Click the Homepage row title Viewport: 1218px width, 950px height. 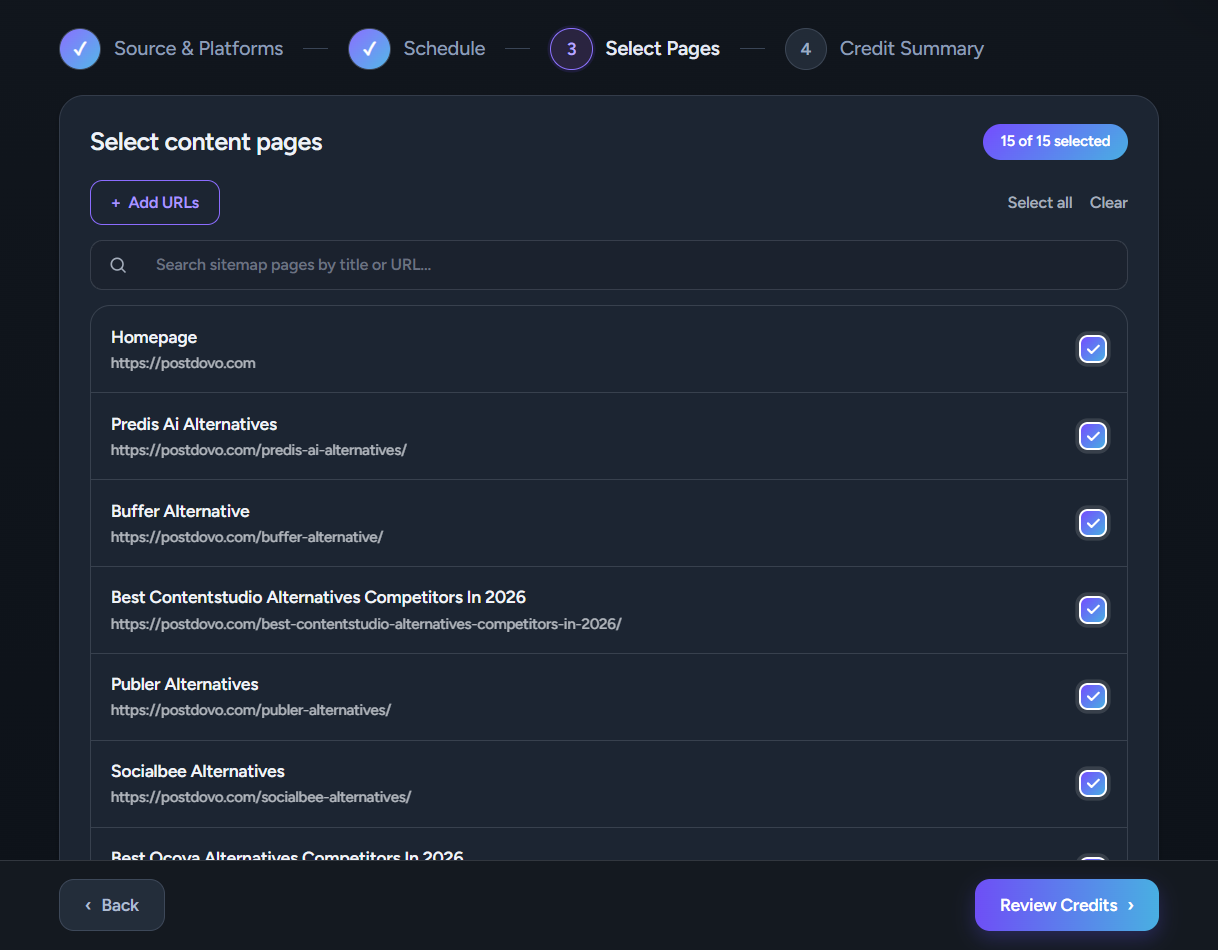154,338
